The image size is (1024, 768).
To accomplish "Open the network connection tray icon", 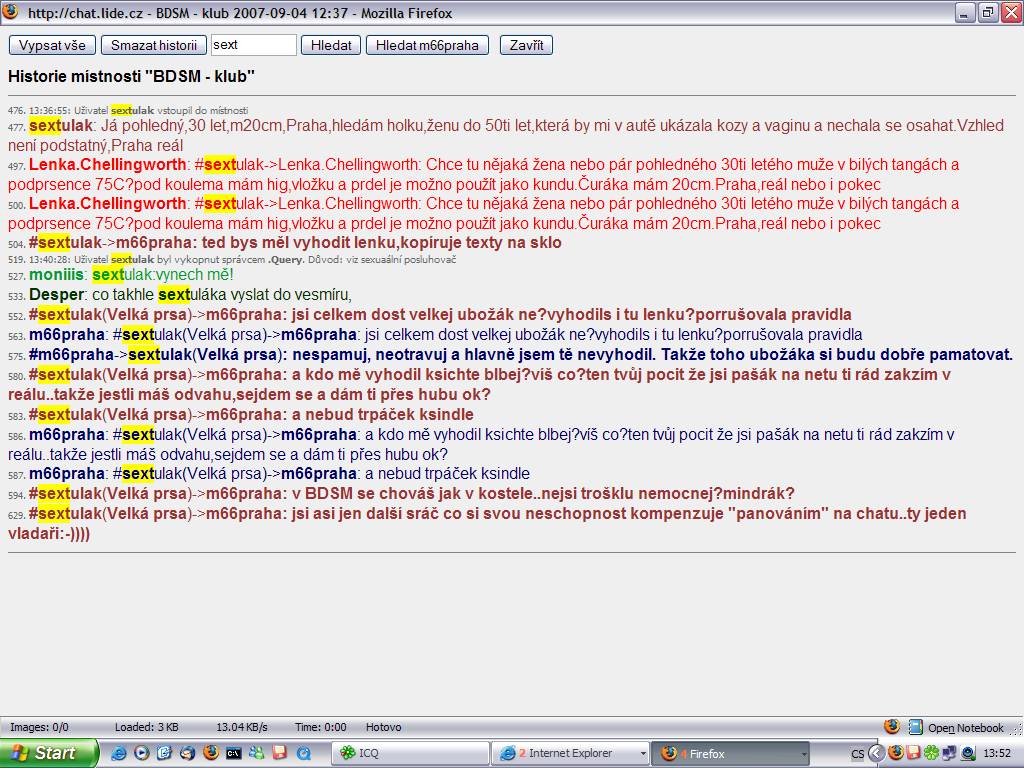I will [x=948, y=753].
